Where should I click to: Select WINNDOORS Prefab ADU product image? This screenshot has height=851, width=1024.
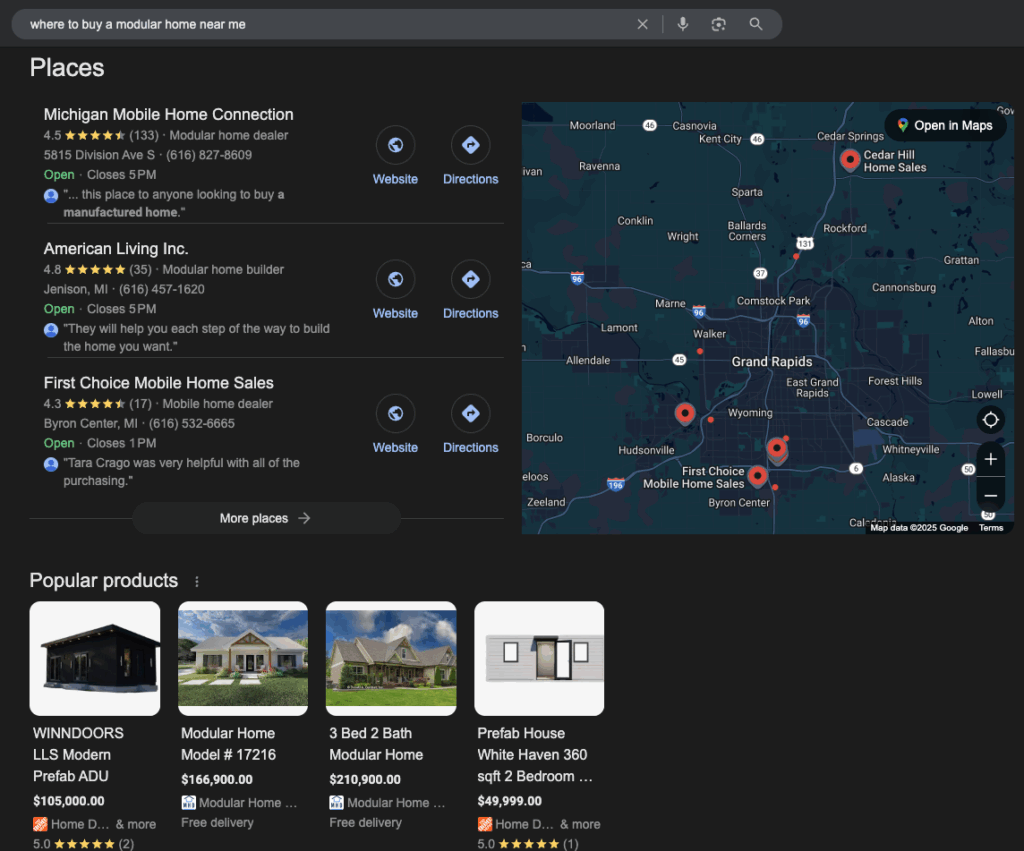pyautogui.click(x=95, y=658)
